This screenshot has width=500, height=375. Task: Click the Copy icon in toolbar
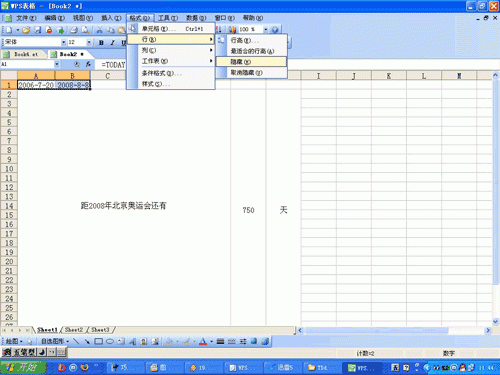click(110, 30)
